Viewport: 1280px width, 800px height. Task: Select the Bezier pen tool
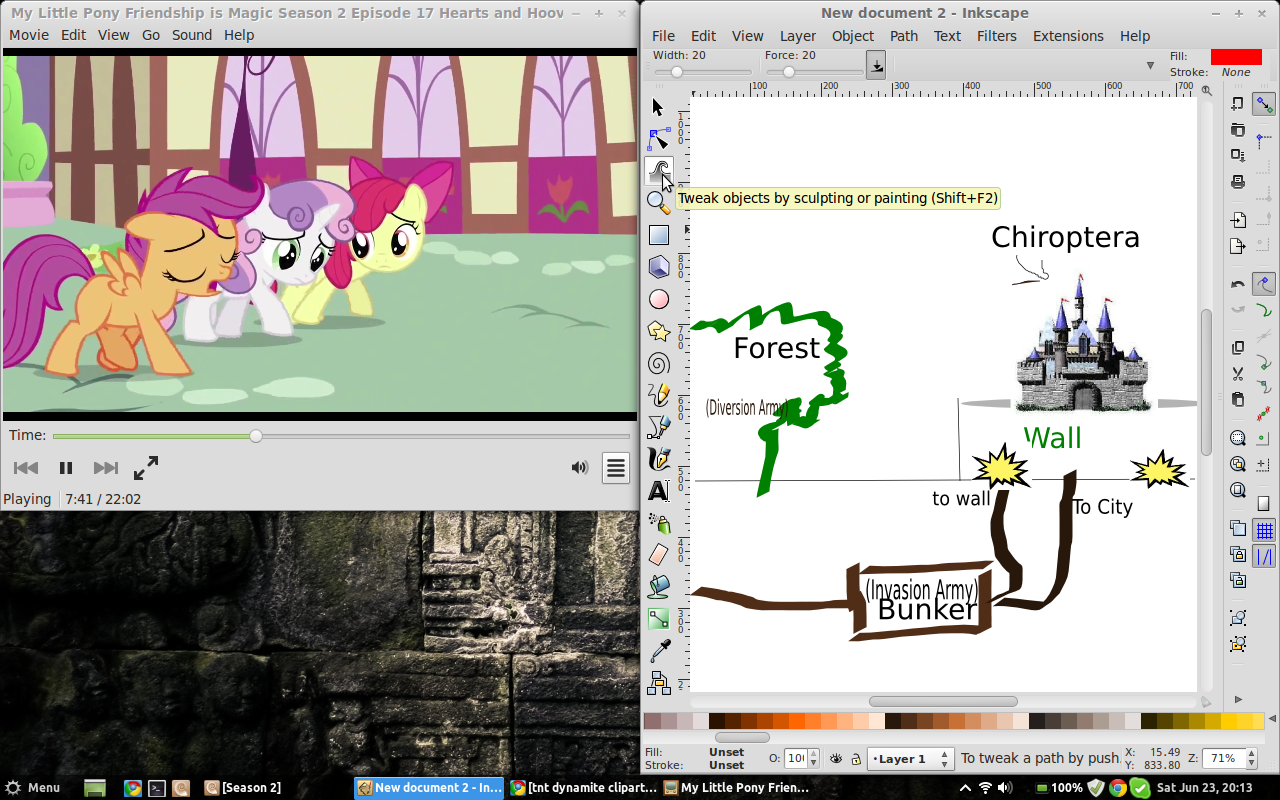coord(658,427)
